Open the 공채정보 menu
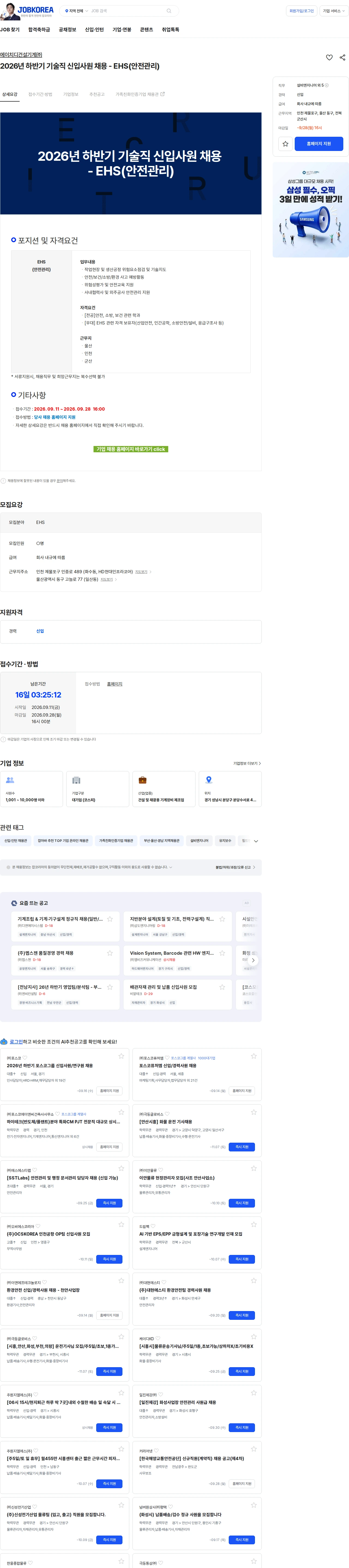The height and width of the screenshot is (1568, 349). 68,30
